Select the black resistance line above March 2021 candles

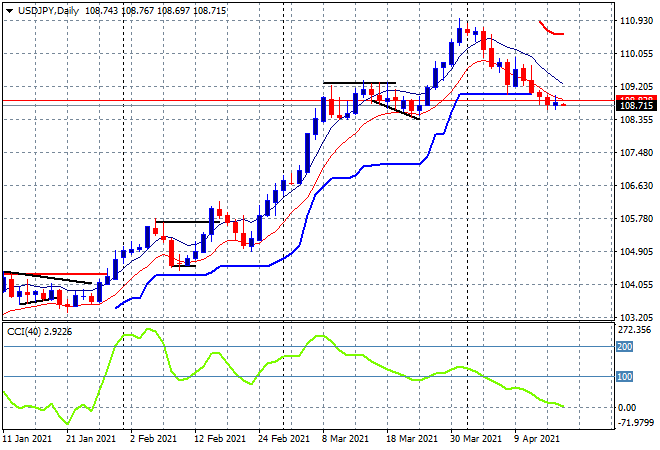359,83
